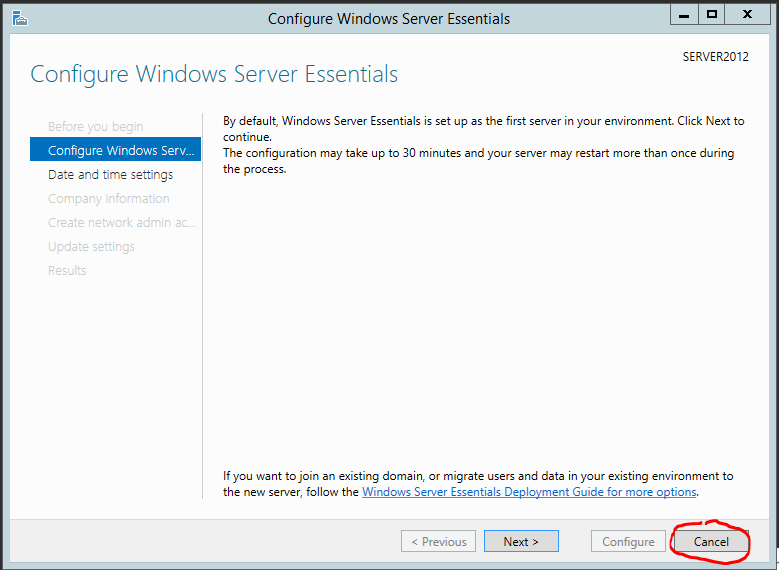Click the window title bar text
Viewport: 779px width, 570px height.
coord(389,19)
